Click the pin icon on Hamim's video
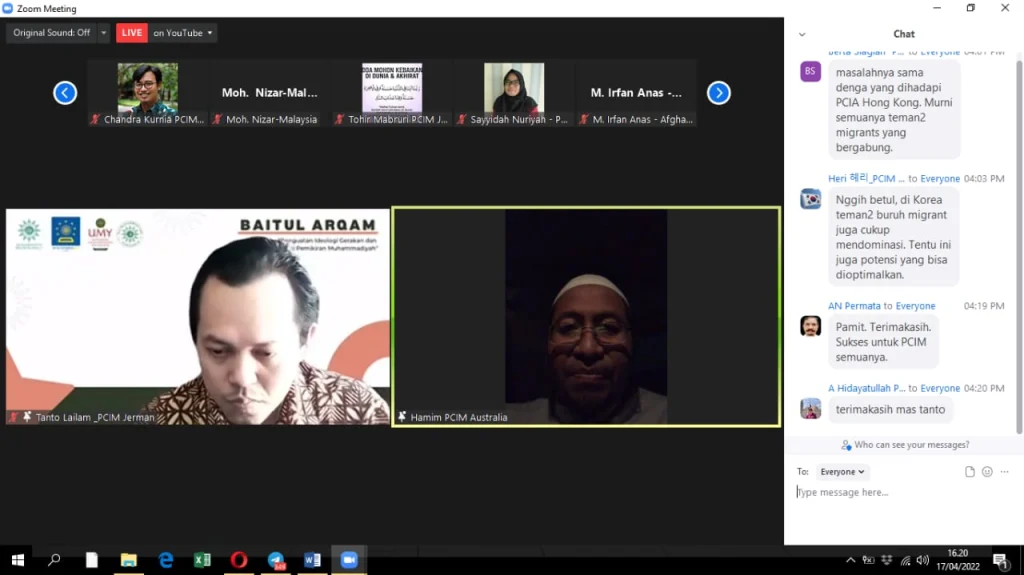1024x575 pixels. tap(402, 417)
